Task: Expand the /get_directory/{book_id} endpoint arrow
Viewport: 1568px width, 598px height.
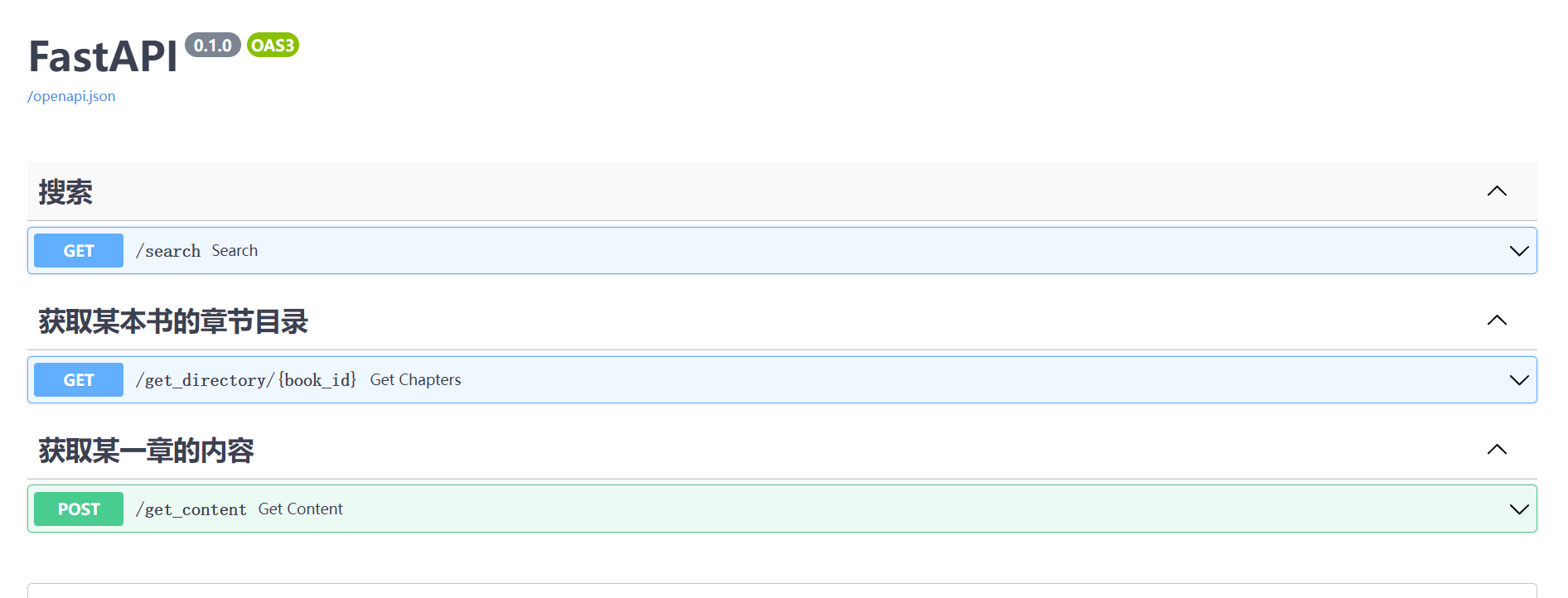Action: pos(1518,380)
